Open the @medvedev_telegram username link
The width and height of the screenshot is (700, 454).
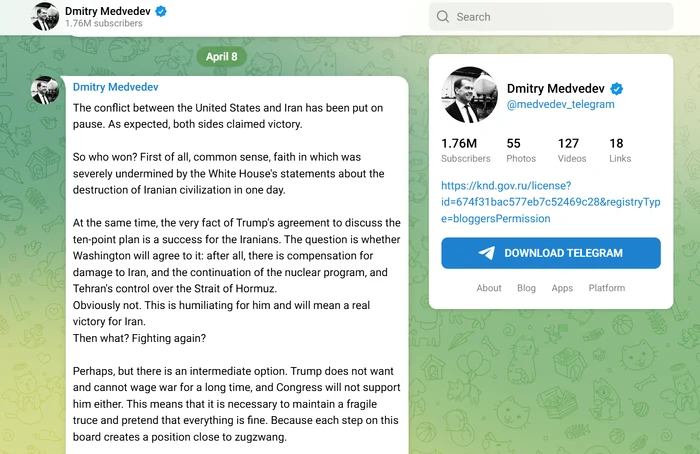pos(560,104)
